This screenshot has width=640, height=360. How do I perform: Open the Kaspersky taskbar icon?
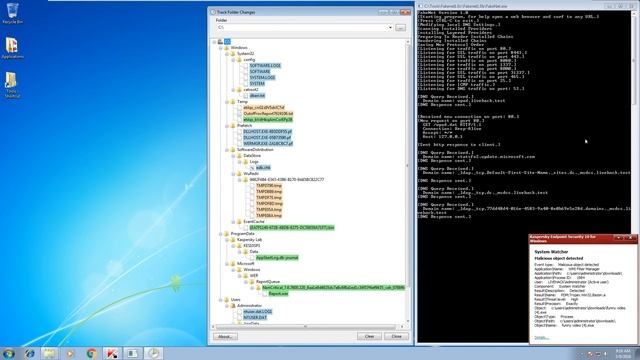coord(112,353)
